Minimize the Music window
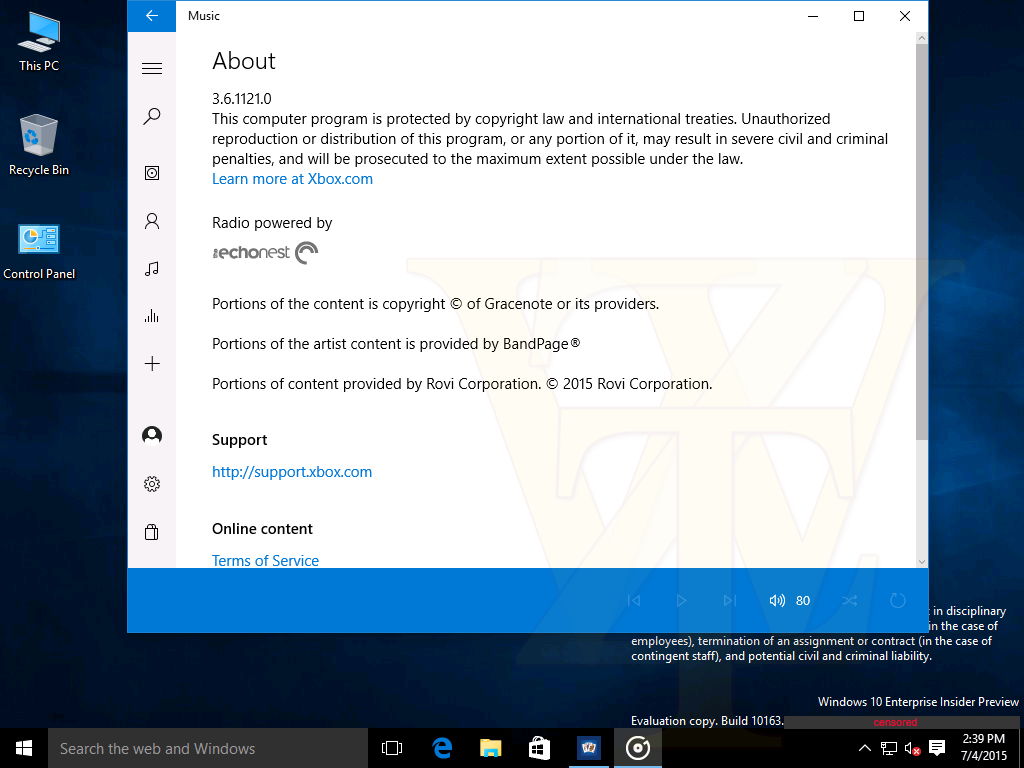This screenshot has height=768, width=1024. [813, 16]
